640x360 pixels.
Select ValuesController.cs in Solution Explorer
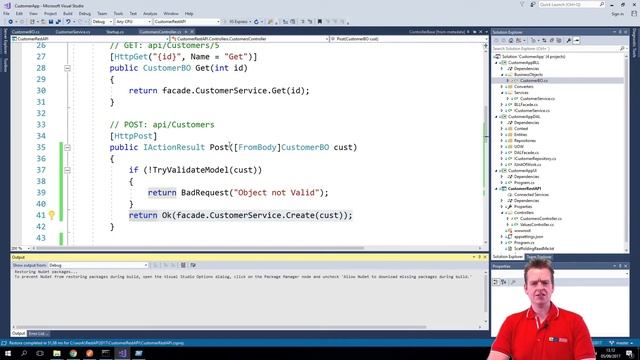point(537,224)
